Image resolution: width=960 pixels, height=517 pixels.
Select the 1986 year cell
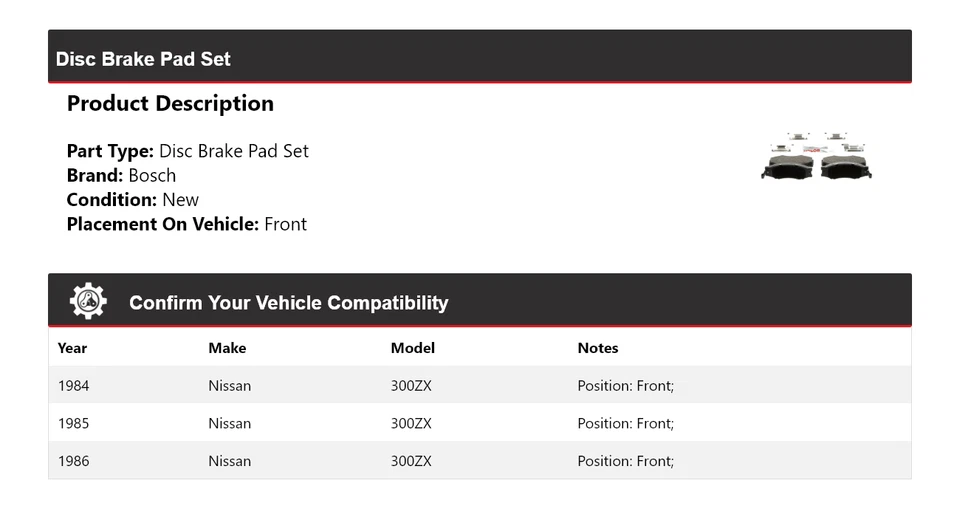73,461
